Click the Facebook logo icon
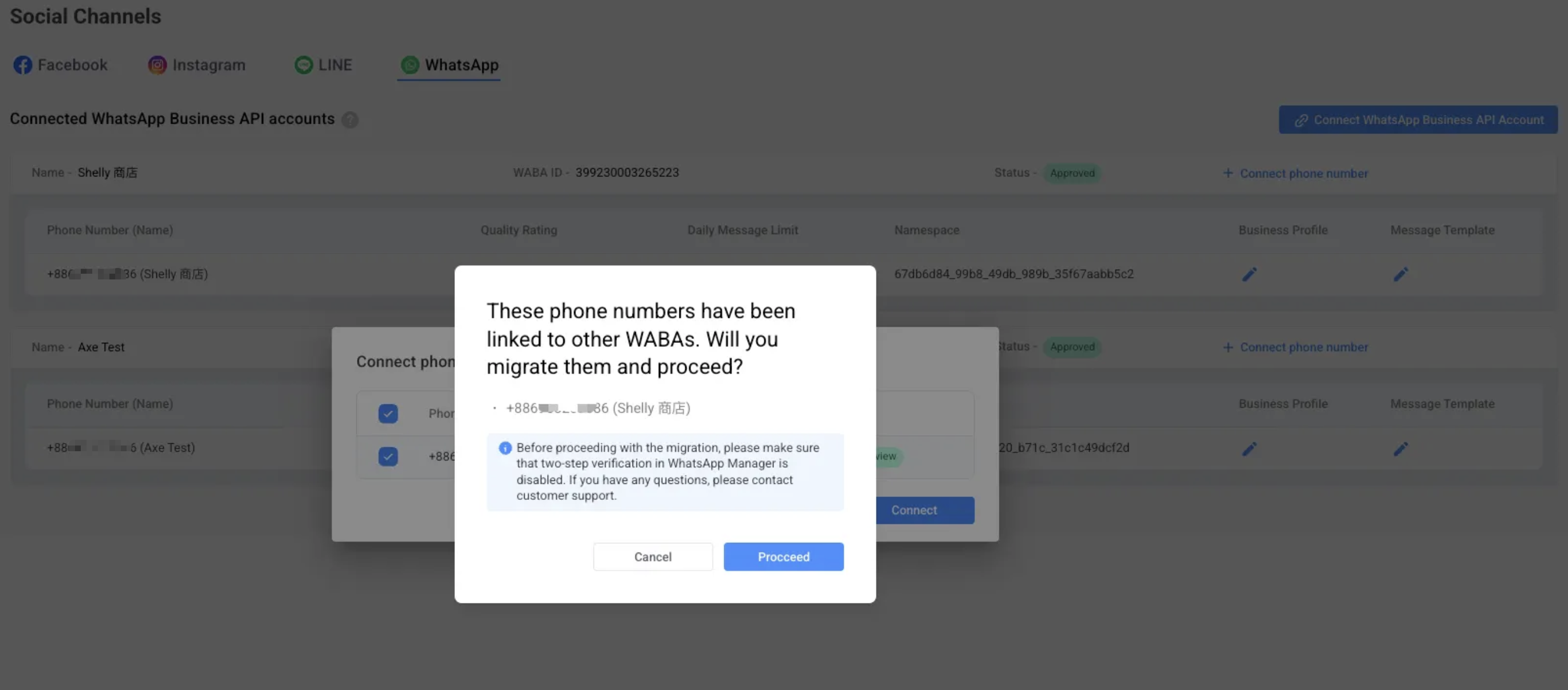This screenshot has height=690, width=1568. pyautogui.click(x=22, y=65)
